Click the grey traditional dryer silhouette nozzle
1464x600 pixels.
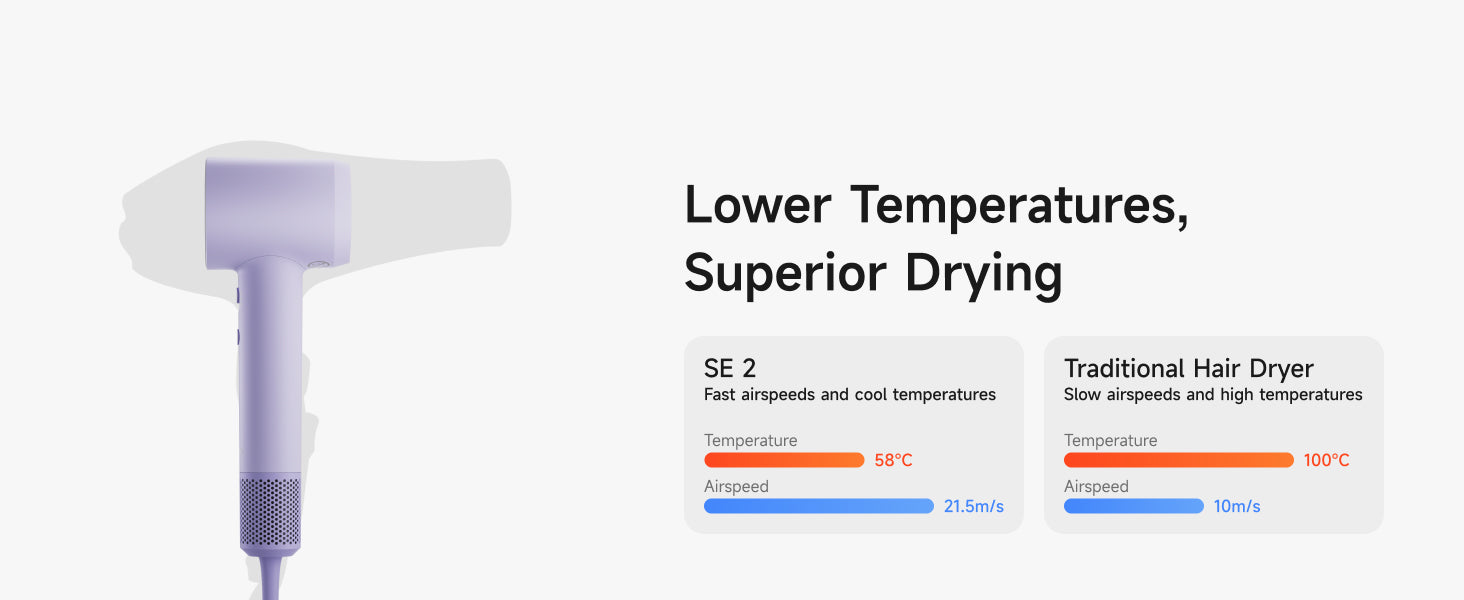pos(470,200)
